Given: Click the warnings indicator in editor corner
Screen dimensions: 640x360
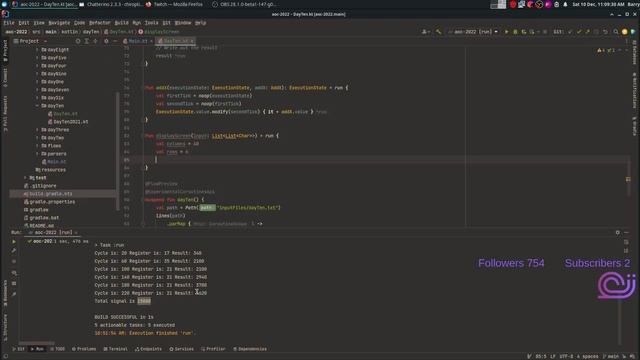Looking at the screenshot, I should click(x=605, y=50).
